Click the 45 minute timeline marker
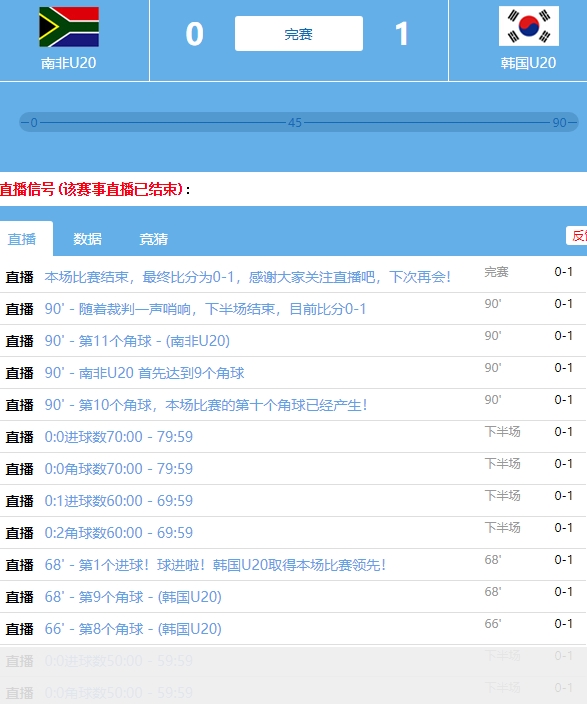The width and height of the screenshot is (587, 704). coord(295,123)
